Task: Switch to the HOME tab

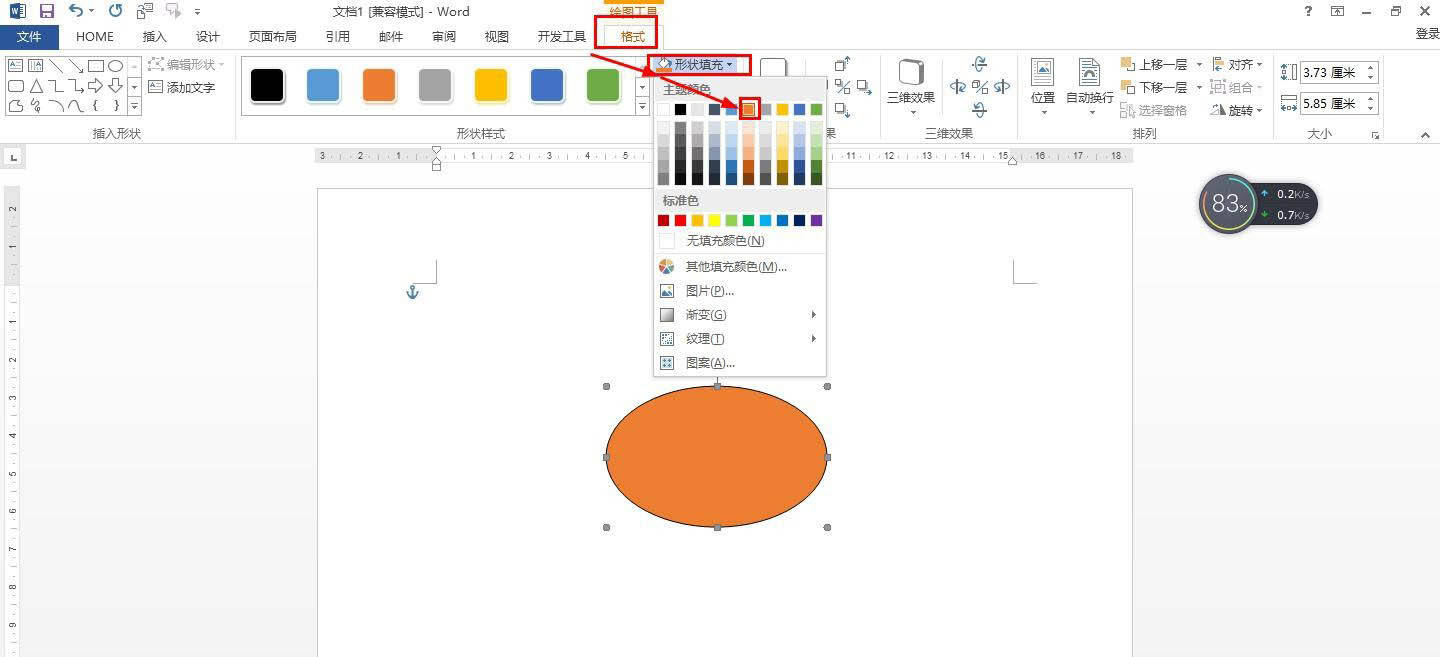Action: [x=95, y=37]
